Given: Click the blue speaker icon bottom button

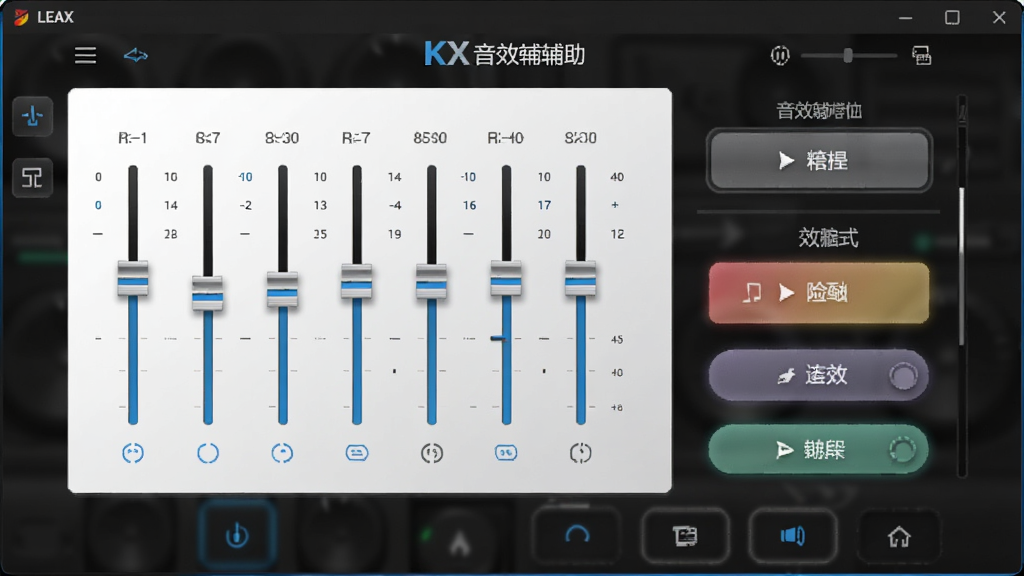Looking at the screenshot, I should tap(793, 536).
